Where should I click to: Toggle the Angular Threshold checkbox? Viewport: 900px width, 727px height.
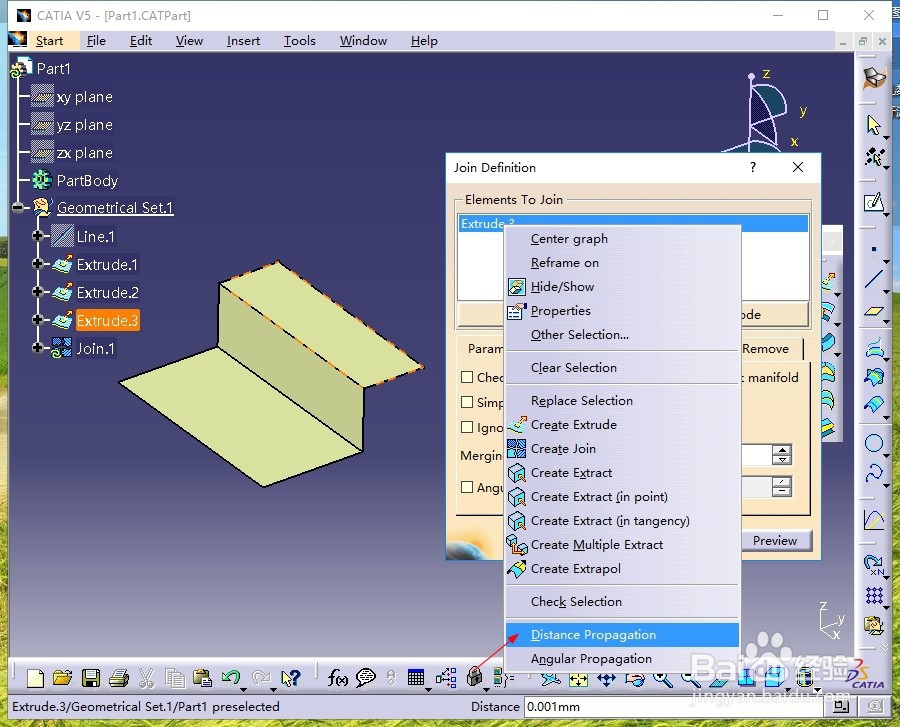(467, 487)
